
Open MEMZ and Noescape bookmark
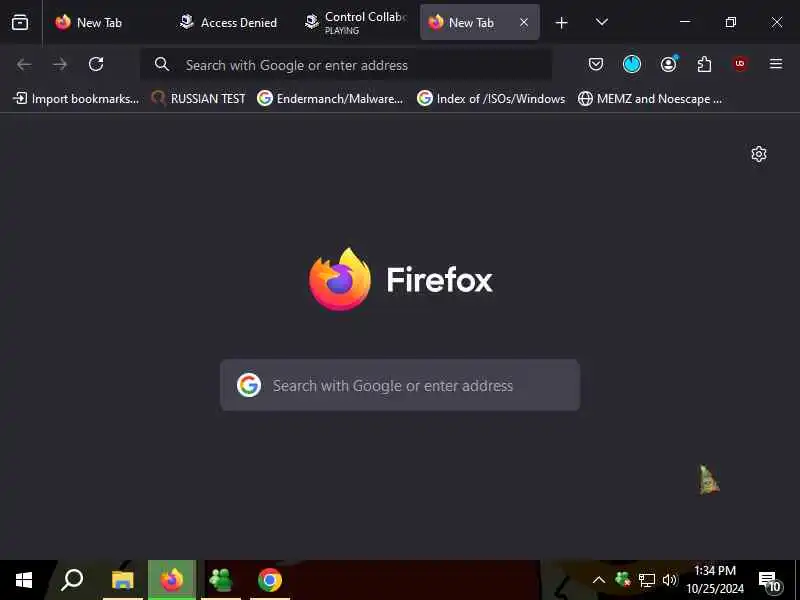coord(651,98)
